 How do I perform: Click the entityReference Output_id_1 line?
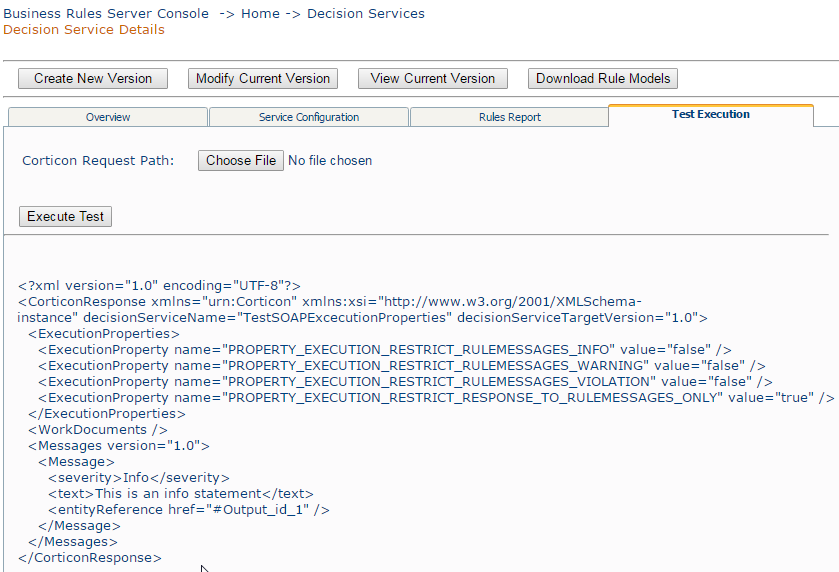click(189, 510)
